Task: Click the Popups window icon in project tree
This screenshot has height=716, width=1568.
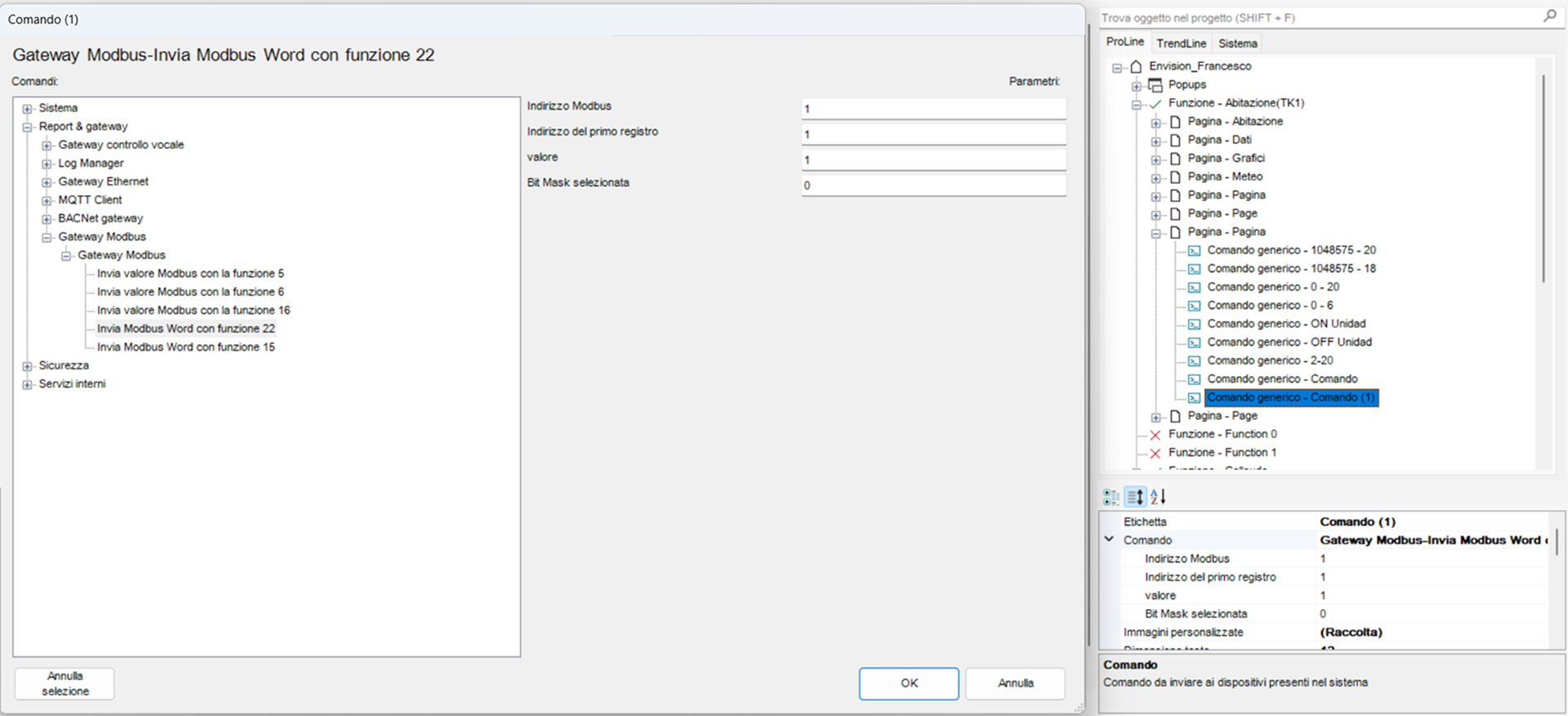Action: pyautogui.click(x=1155, y=85)
